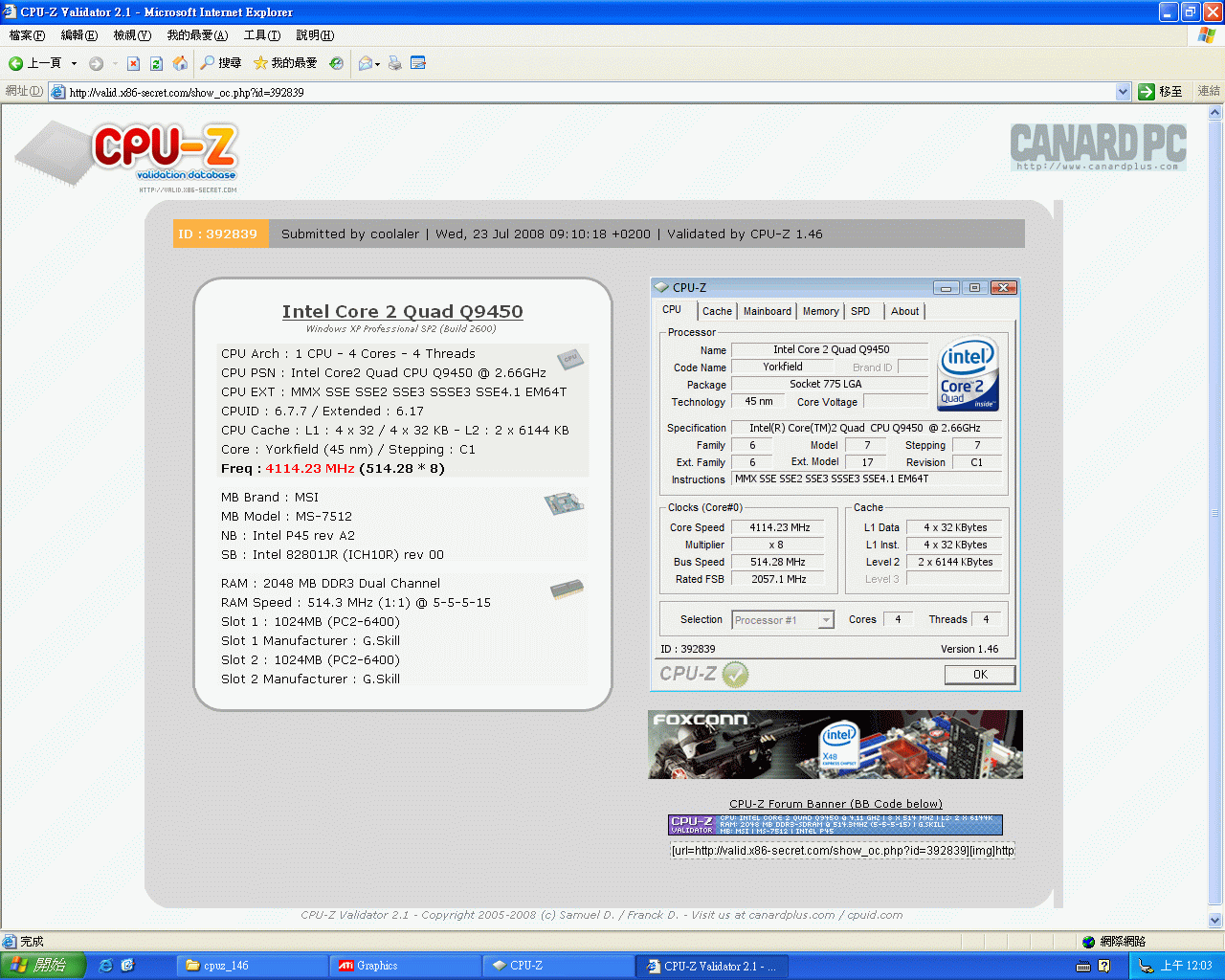
Task: Switch to the SPD tab in CPU-Z
Action: tap(860, 311)
